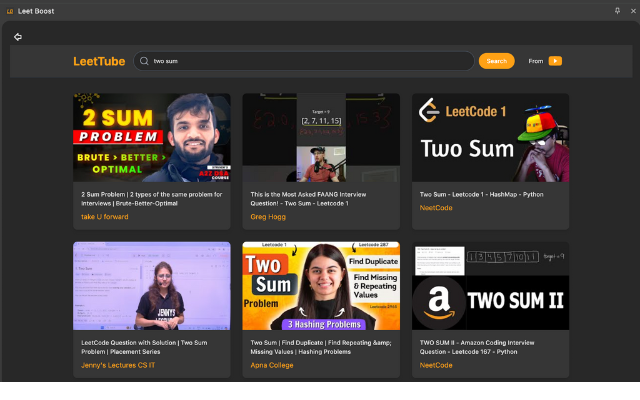This screenshot has width=640, height=400.
Task: Click the LeetTube logo text
Action: (x=99, y=61)
